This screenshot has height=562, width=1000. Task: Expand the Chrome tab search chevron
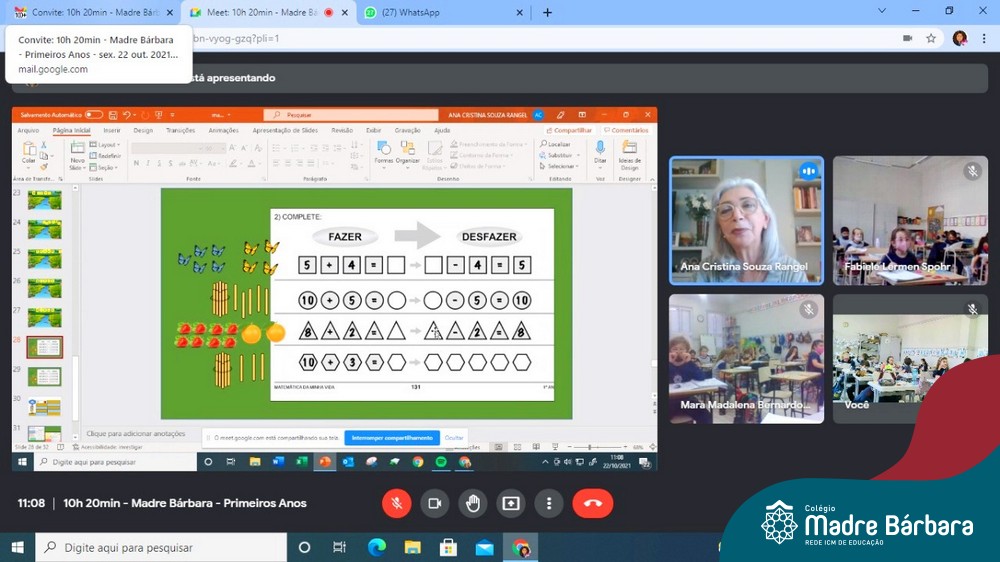click(x=882, y=11)
